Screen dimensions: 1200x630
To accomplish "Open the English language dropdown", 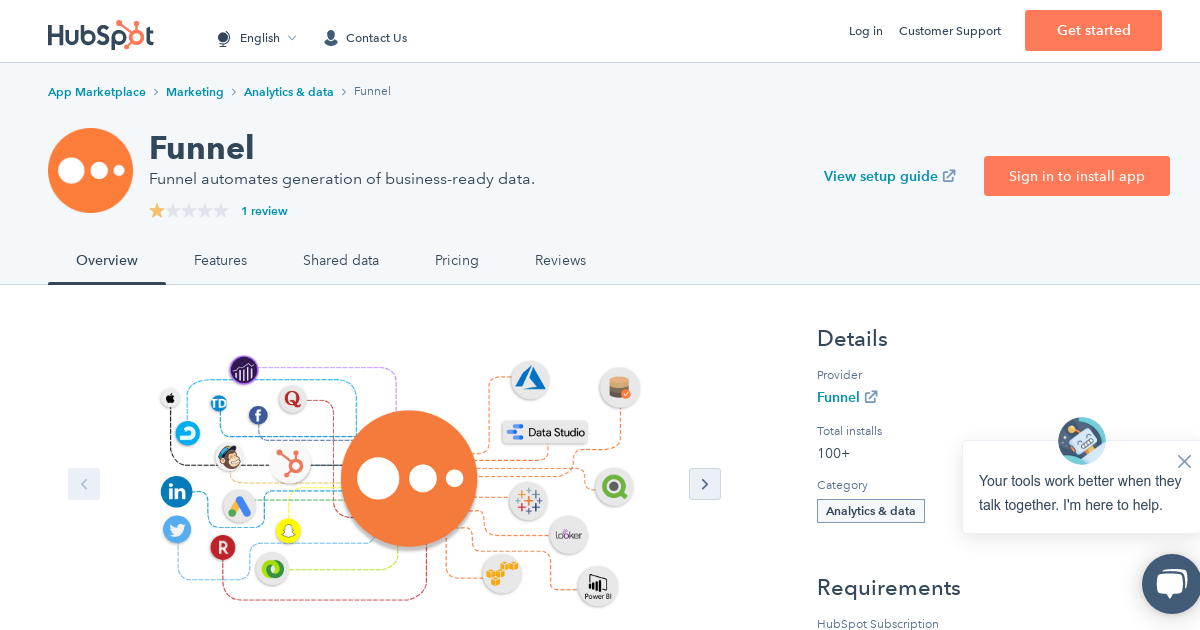I will pos(256,38).
